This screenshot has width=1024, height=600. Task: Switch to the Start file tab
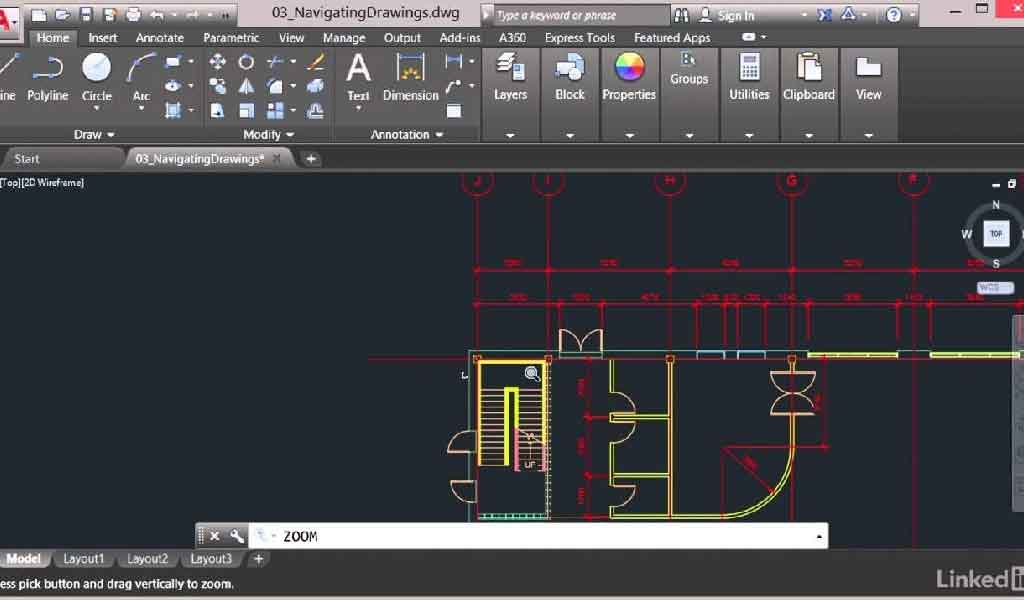pos(27,159)
